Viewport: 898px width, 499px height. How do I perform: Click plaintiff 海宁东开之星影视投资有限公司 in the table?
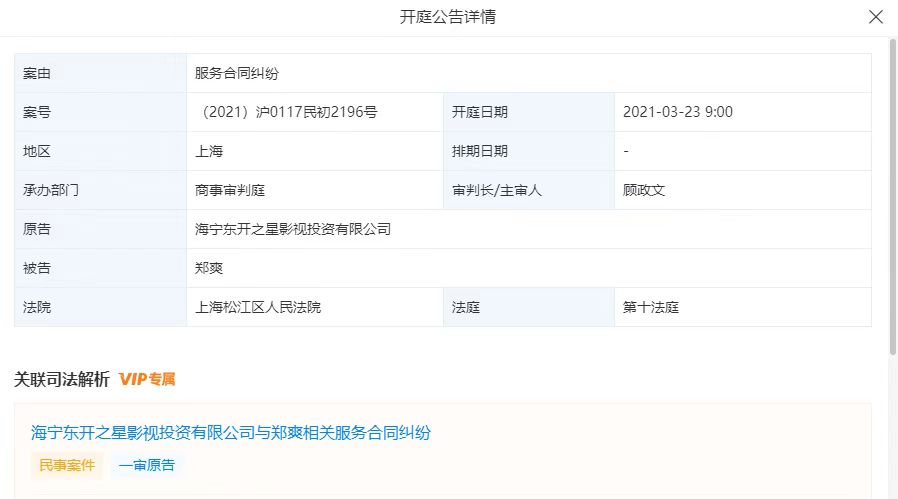click(x=293, y=229)
